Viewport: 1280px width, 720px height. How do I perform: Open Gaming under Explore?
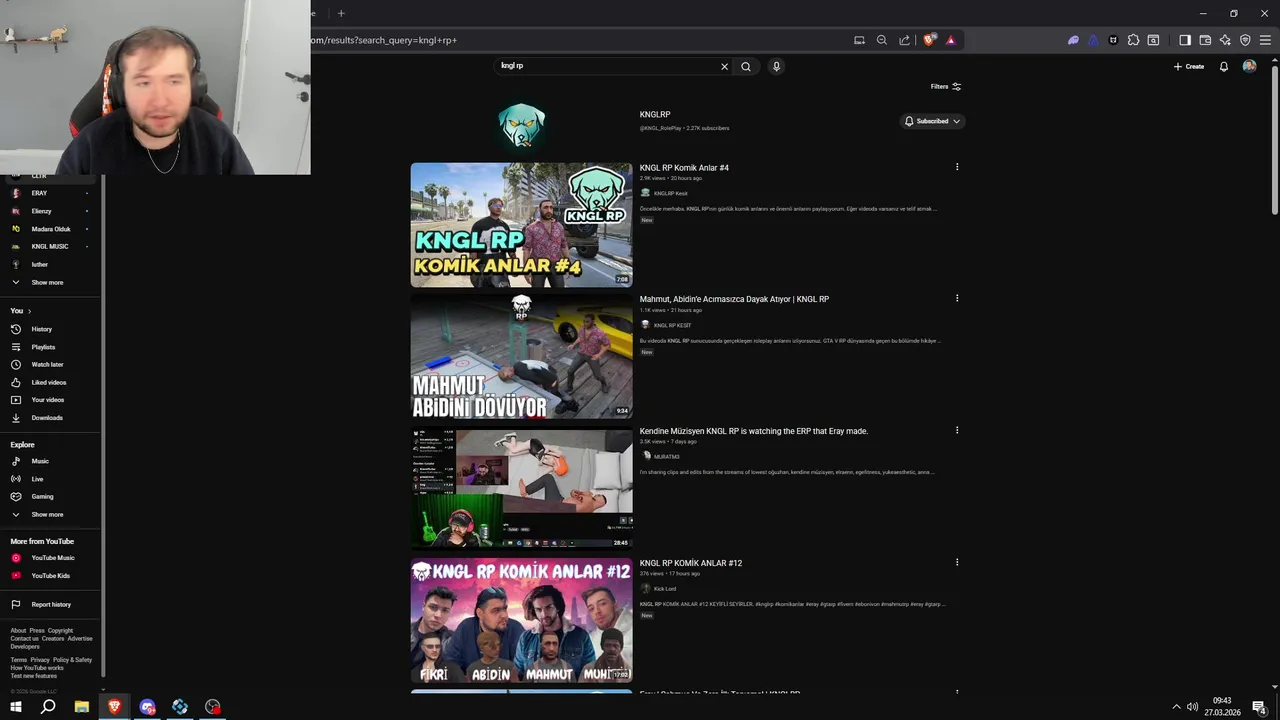click(50, 496)
